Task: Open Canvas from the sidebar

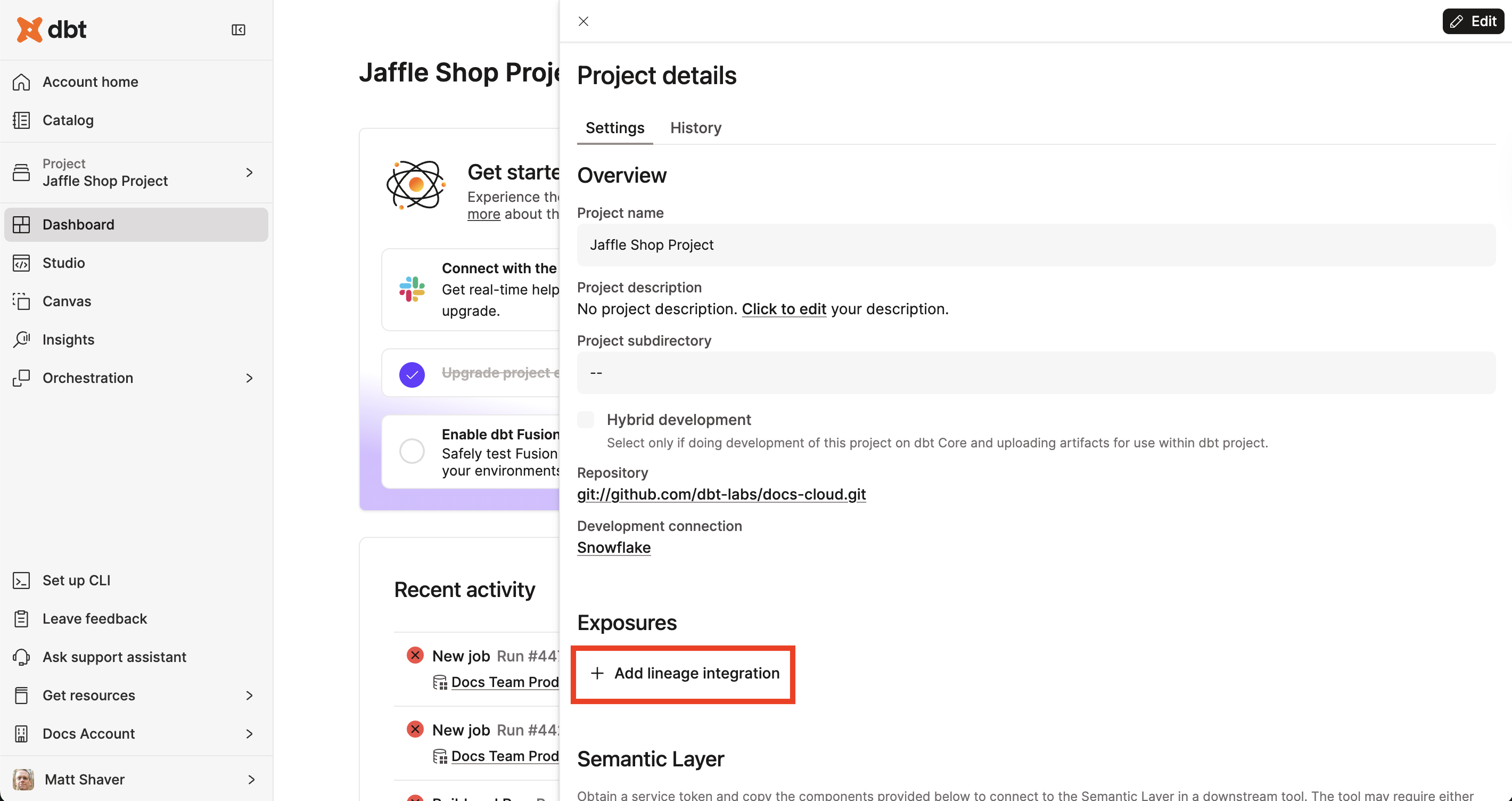Action: pos(67,301)
